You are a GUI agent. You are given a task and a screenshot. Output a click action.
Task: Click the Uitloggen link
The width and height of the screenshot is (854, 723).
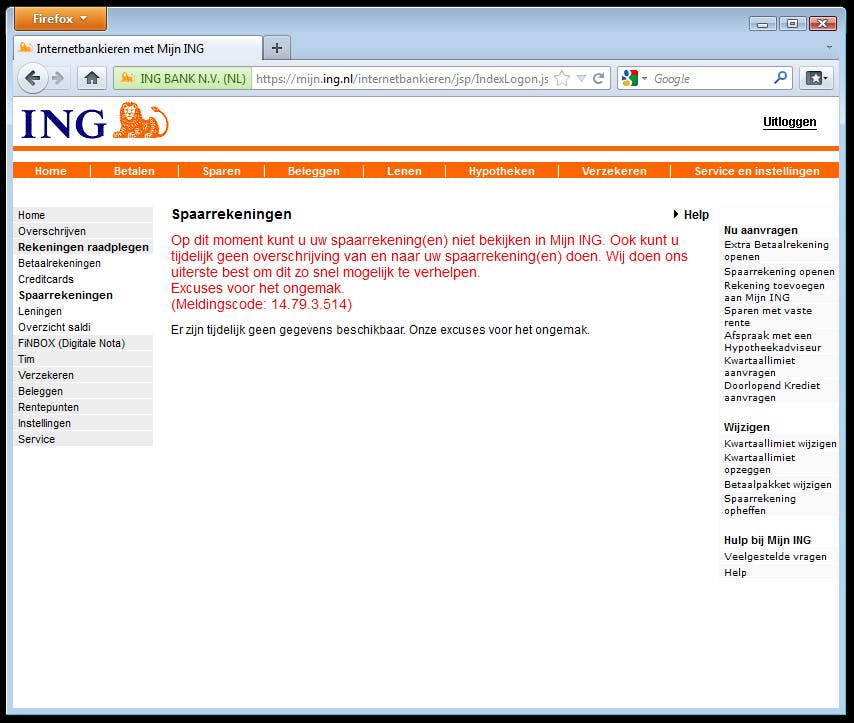pos(789,121)
